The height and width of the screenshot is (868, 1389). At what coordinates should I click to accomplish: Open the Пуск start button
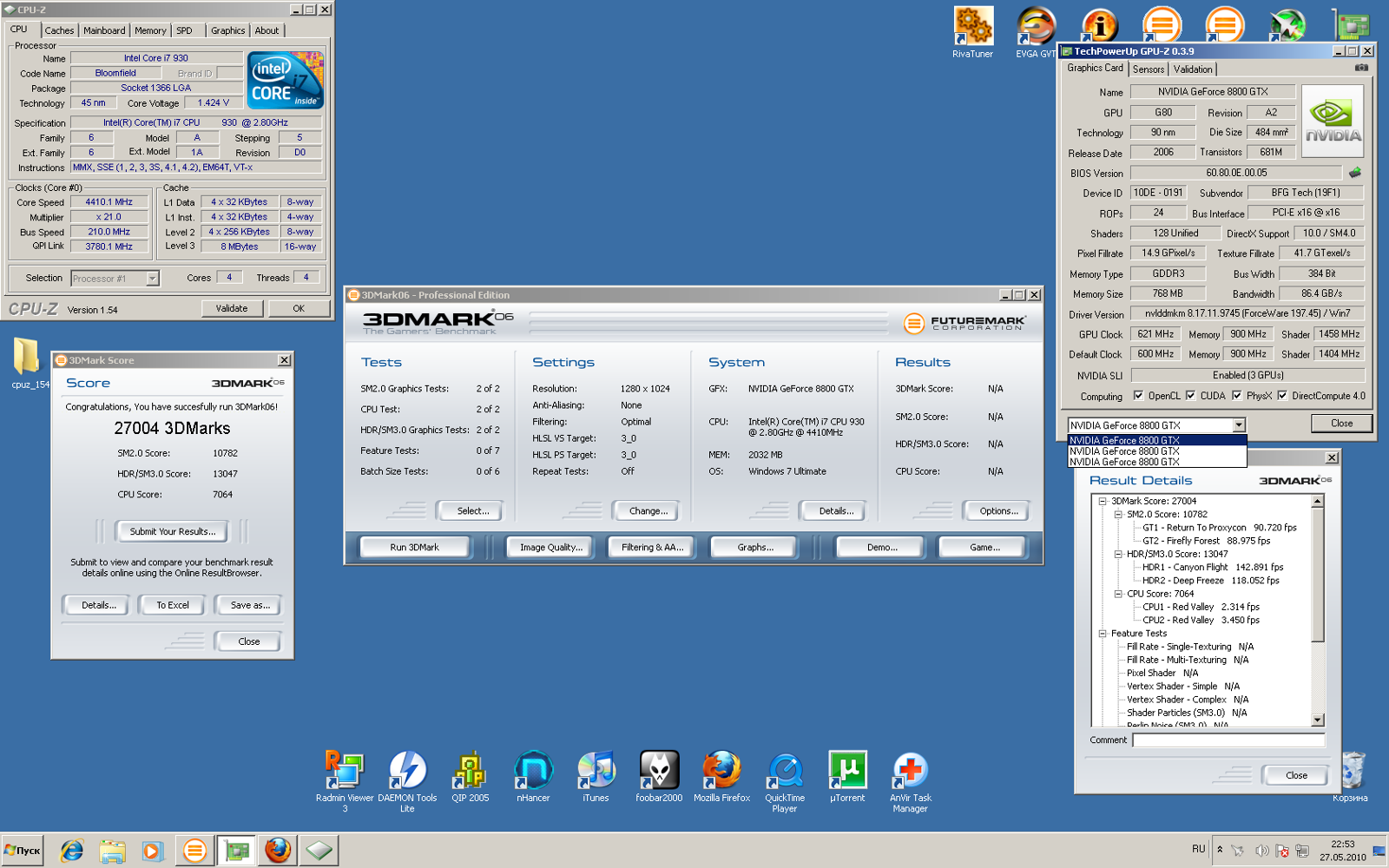pos(23,851)
